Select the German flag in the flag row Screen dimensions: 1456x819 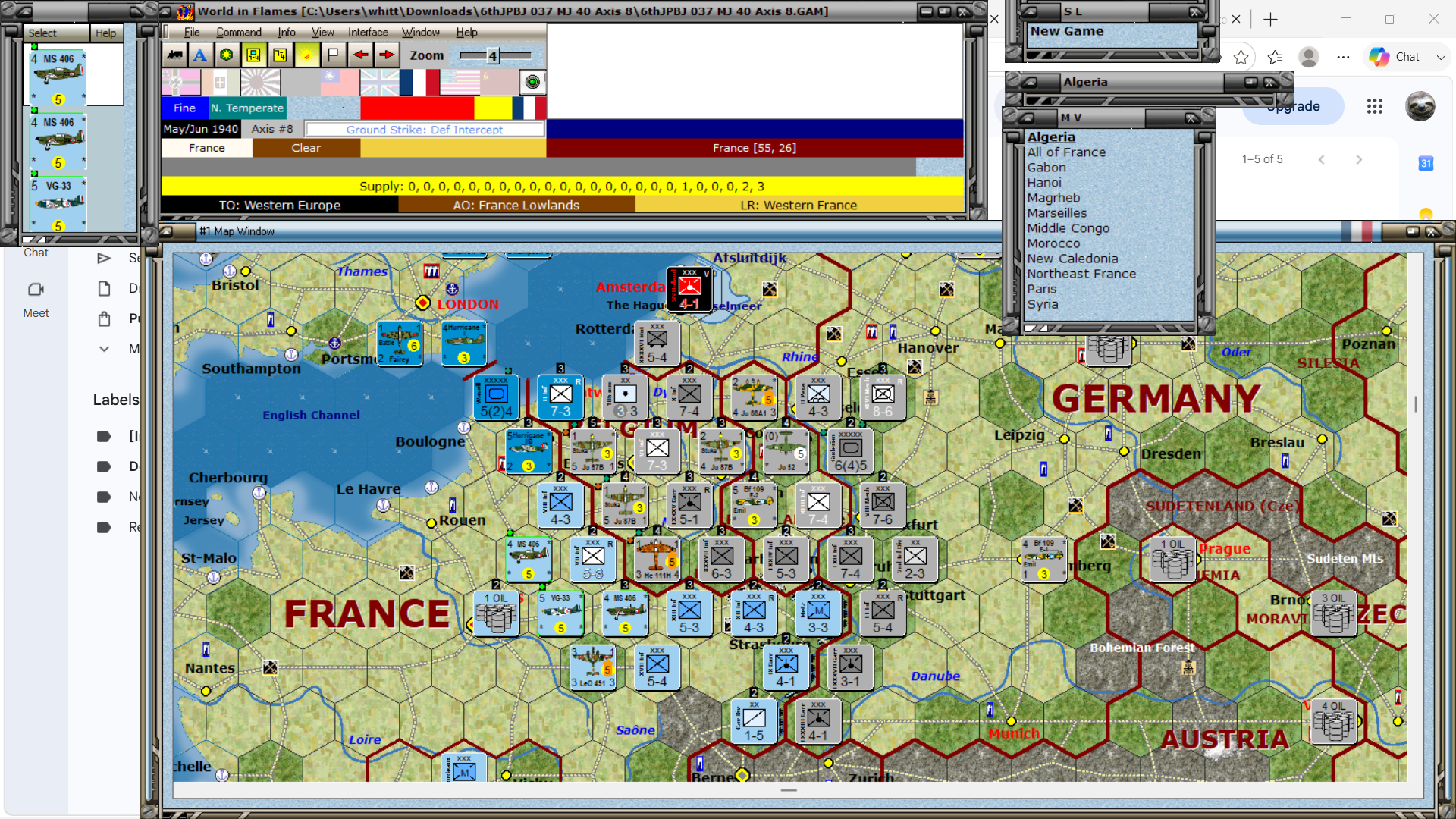(x=180, y=82)
